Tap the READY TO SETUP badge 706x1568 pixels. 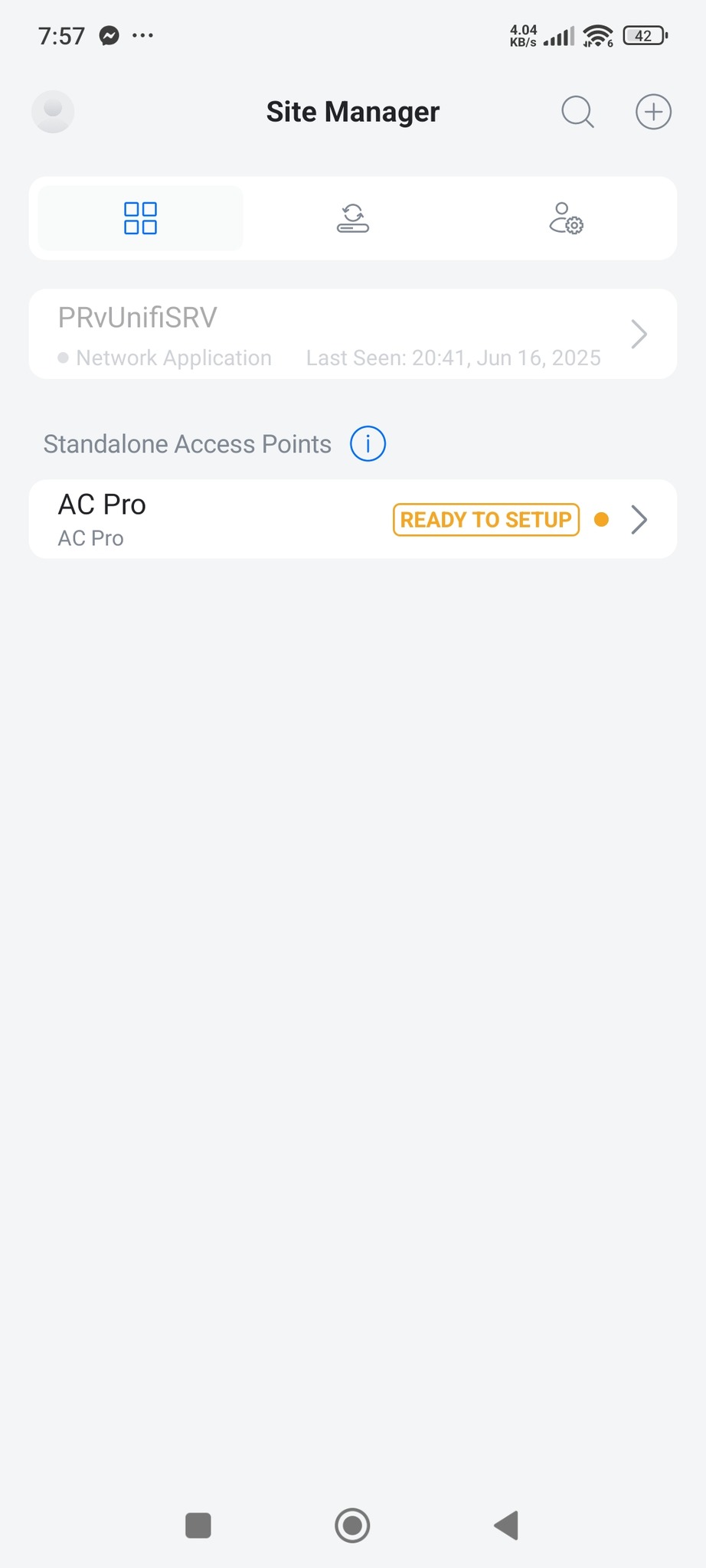pyautogui.click(x=485, y=520)
